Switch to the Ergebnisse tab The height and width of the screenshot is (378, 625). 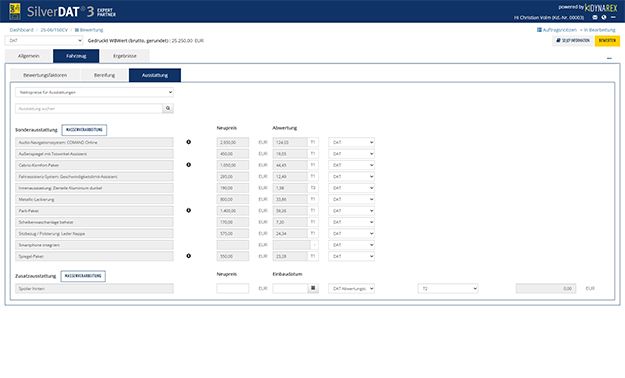point(125,56)
